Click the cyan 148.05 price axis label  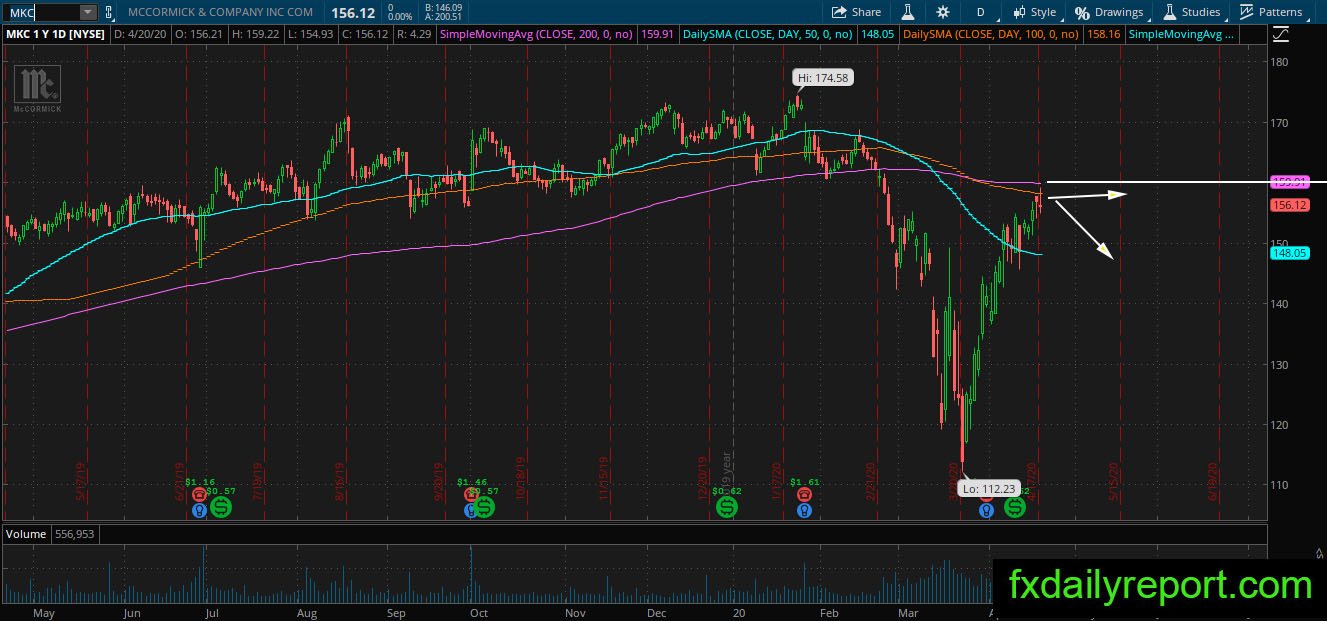(x=1290, y=253)
